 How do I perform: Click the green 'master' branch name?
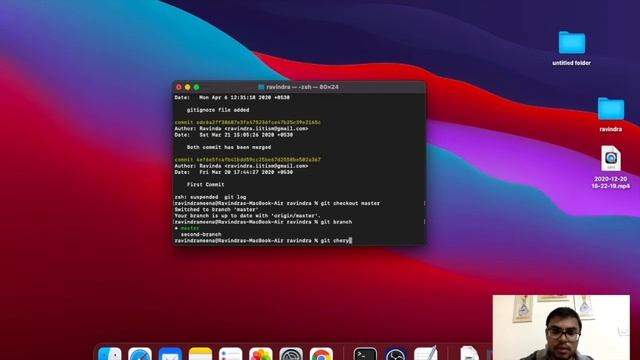coord(190,229)
